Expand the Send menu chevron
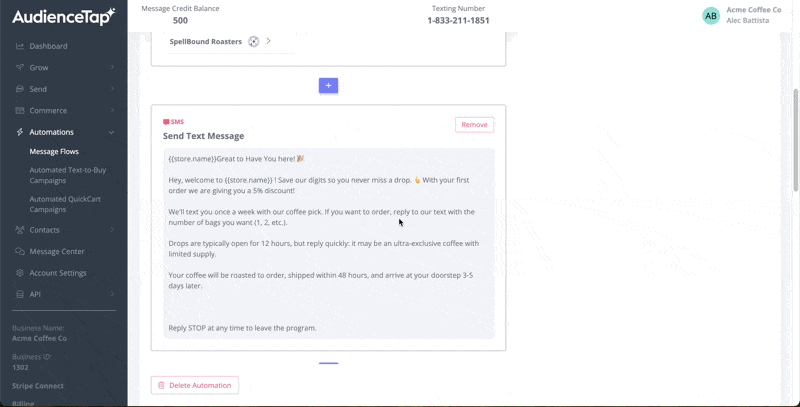 pos(112,89)
